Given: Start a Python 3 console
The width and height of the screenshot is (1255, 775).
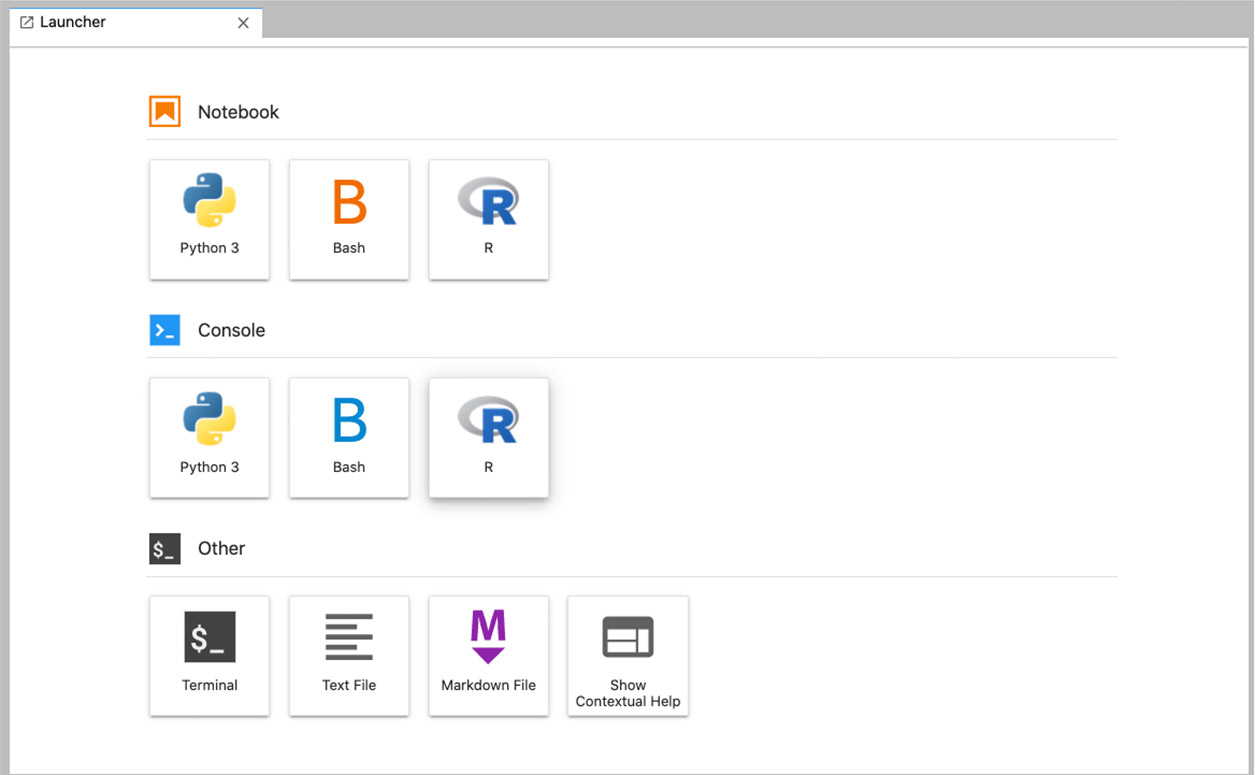Looking at the screenshot, I should pyautogui.click(x=209, y=437).
